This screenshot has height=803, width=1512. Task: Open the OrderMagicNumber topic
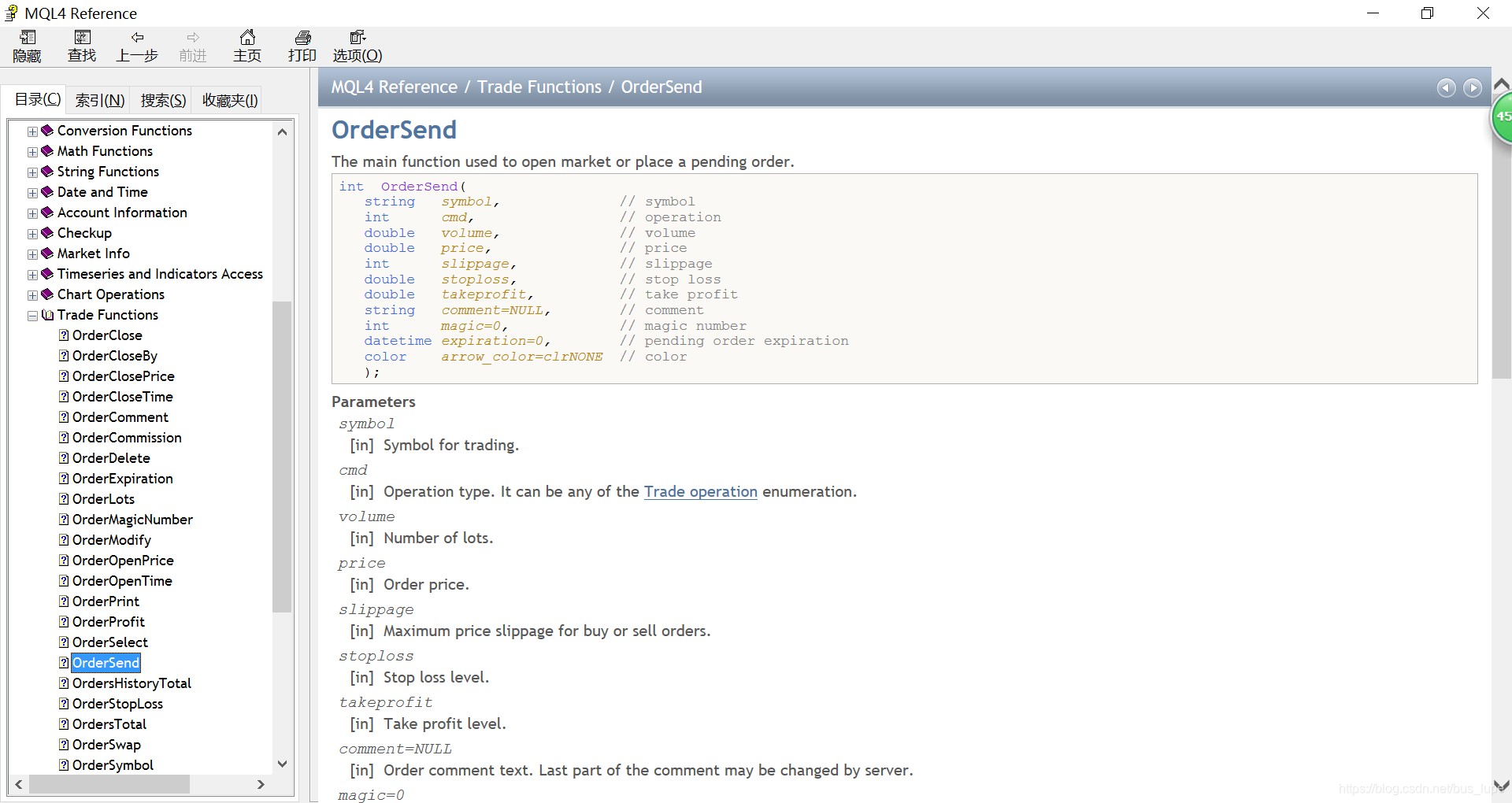pyautogui.click(x=132, y=520)
